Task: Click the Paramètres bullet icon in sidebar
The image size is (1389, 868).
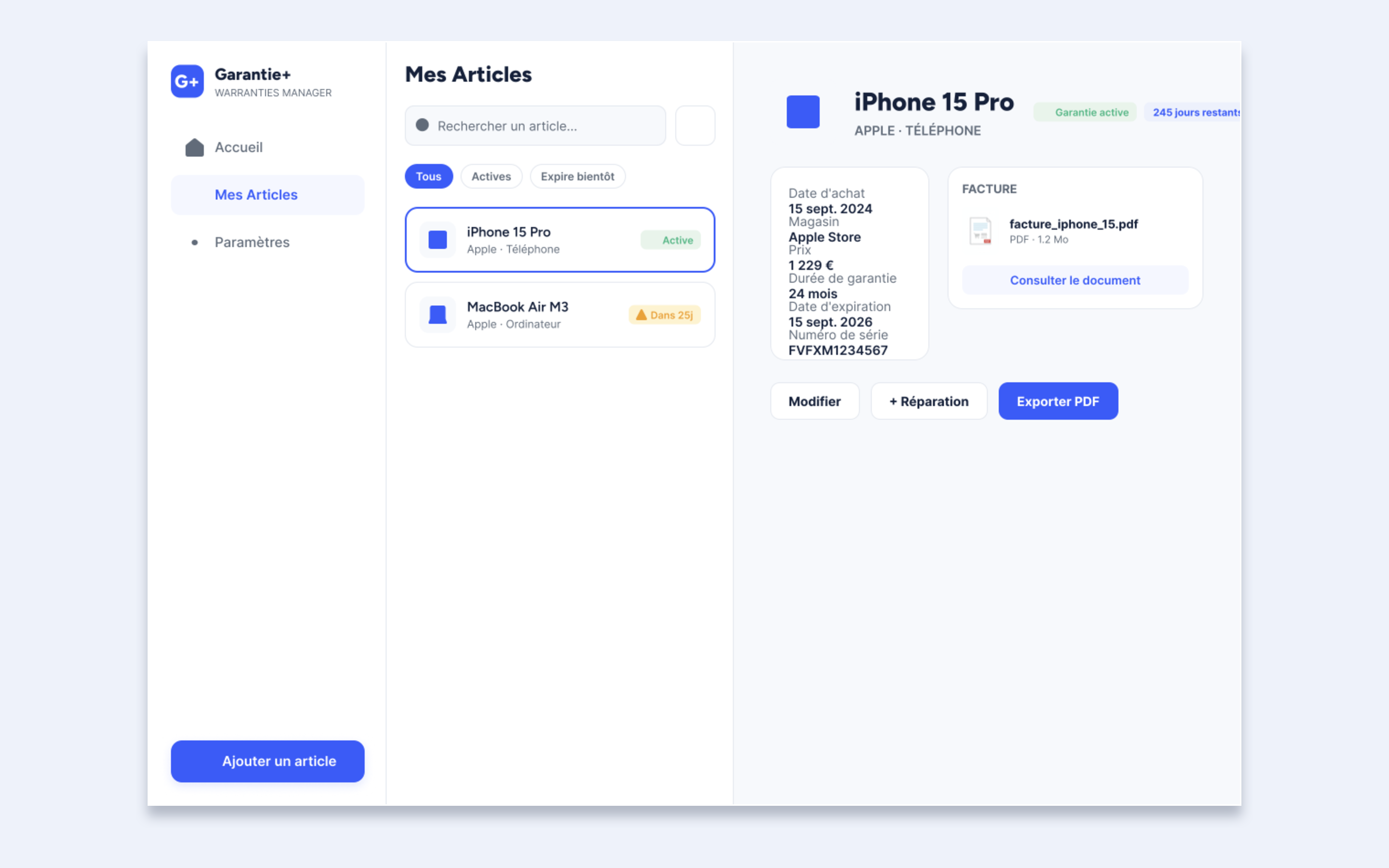Action: (194, 242)
